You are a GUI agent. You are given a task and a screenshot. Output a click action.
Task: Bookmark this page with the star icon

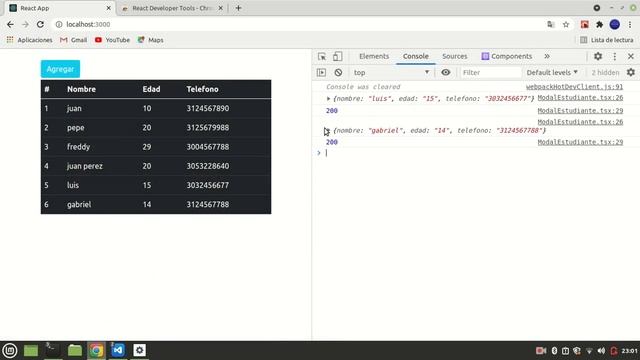point(566,24)
